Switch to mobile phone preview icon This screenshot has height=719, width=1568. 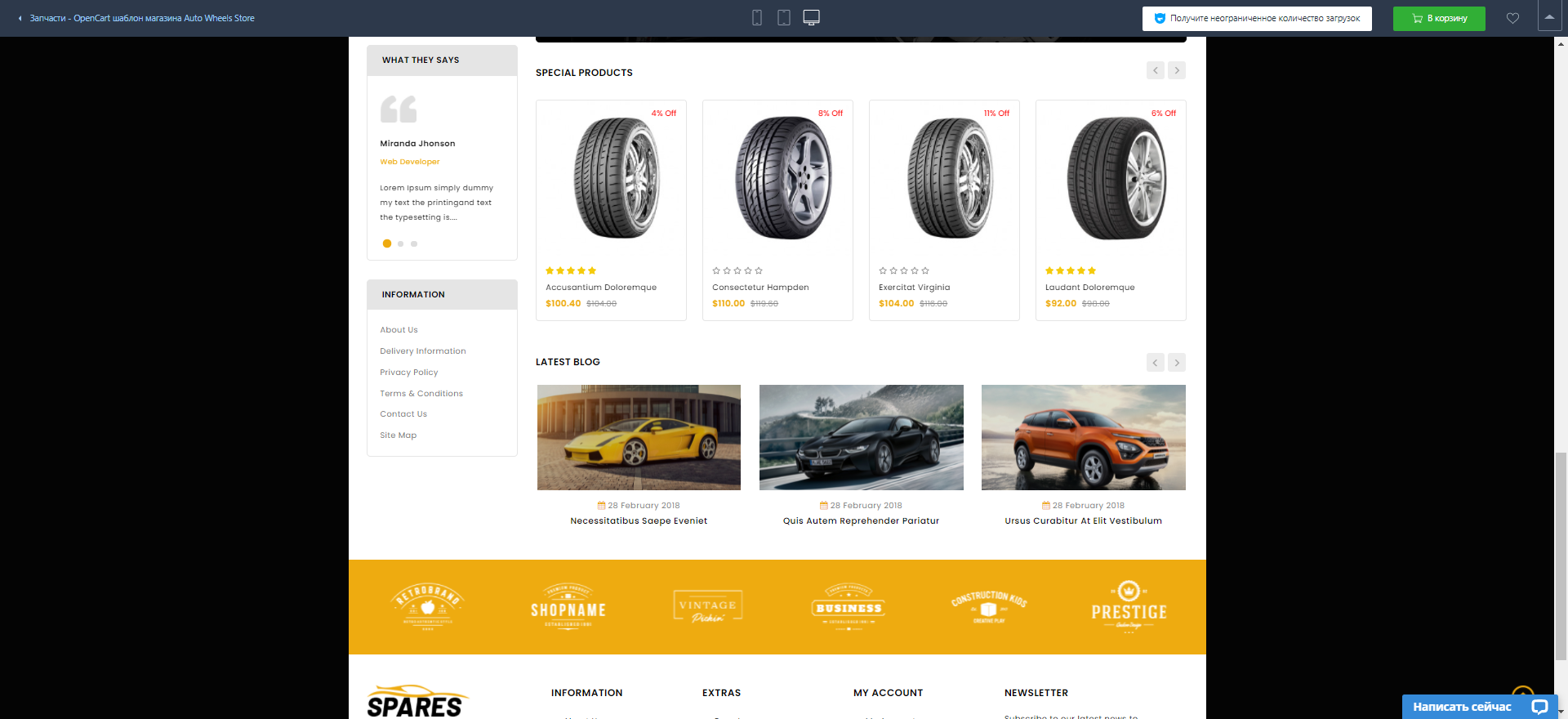tap(757, 18)
